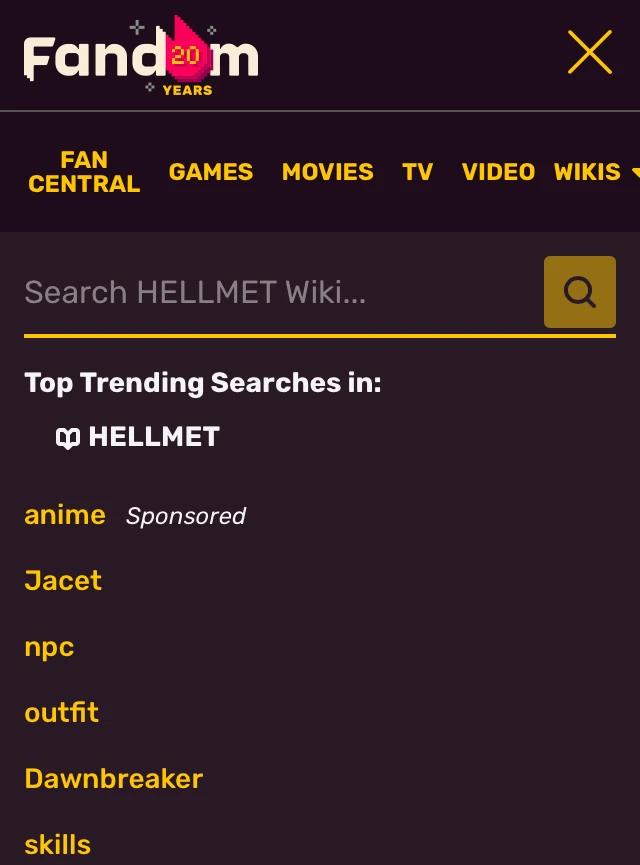Click the book icon beside HELLMET
This screenshot has height=865, width=640.
coord(67,438)
